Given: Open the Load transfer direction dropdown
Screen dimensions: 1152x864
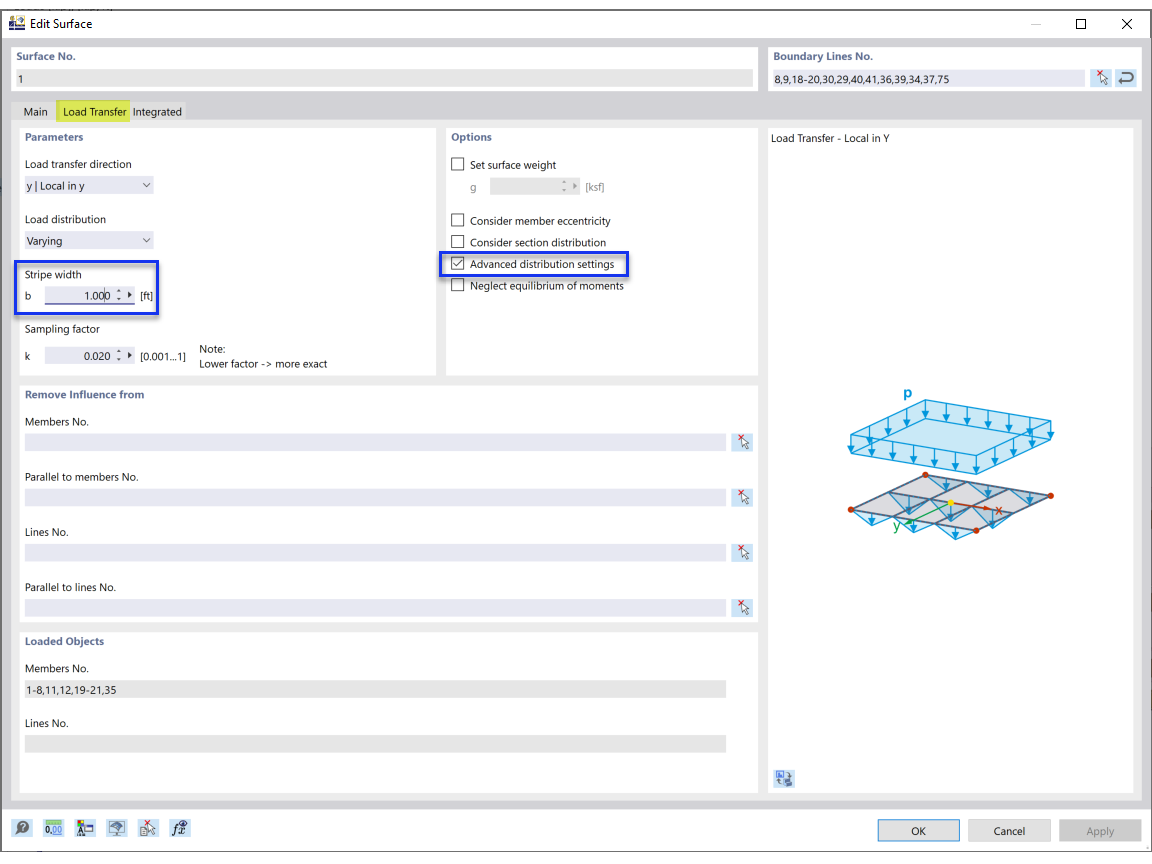Looking at the screenshot, I should pos(89,185).
